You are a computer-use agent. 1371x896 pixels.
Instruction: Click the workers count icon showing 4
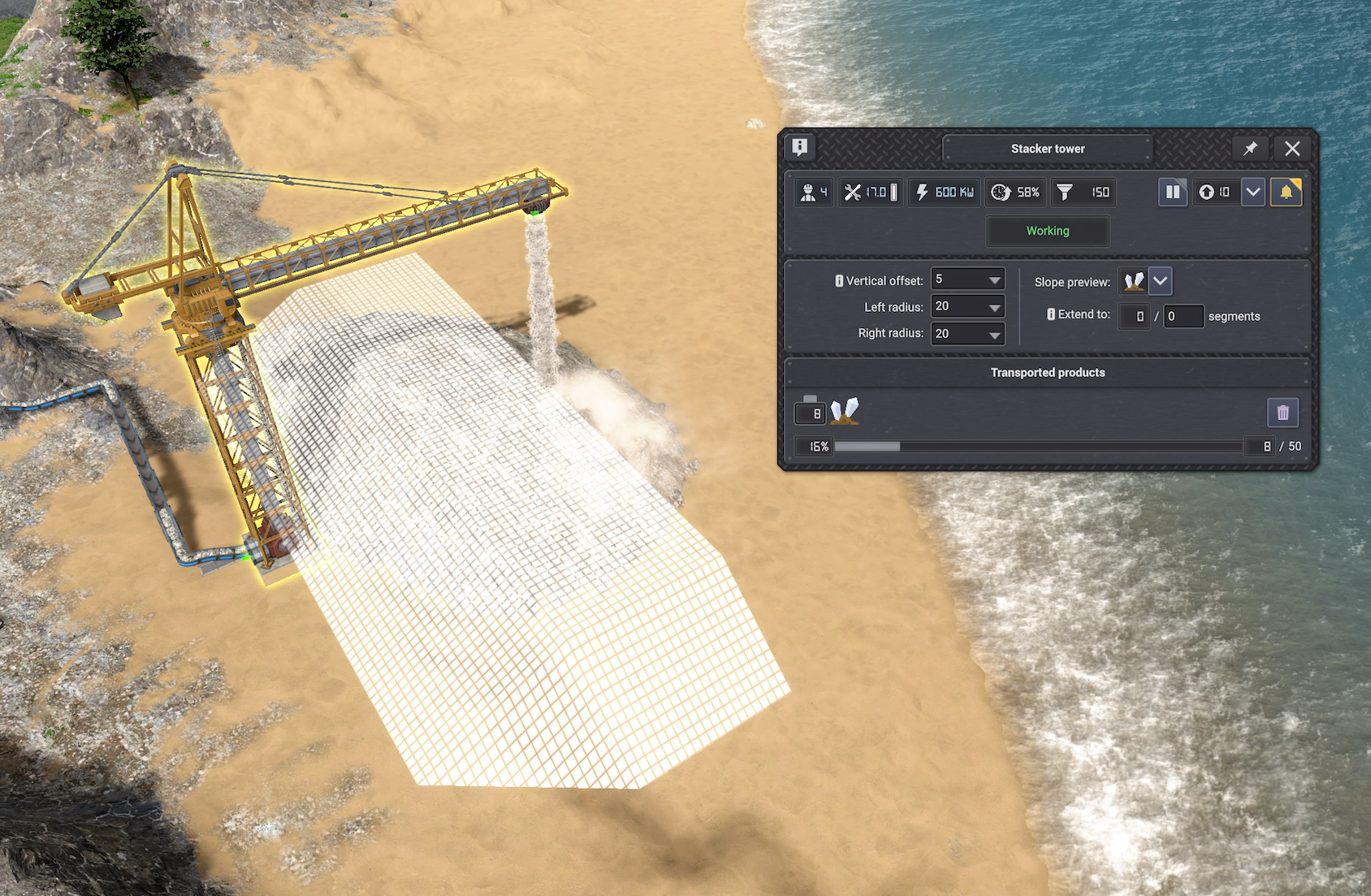[814, 193]
